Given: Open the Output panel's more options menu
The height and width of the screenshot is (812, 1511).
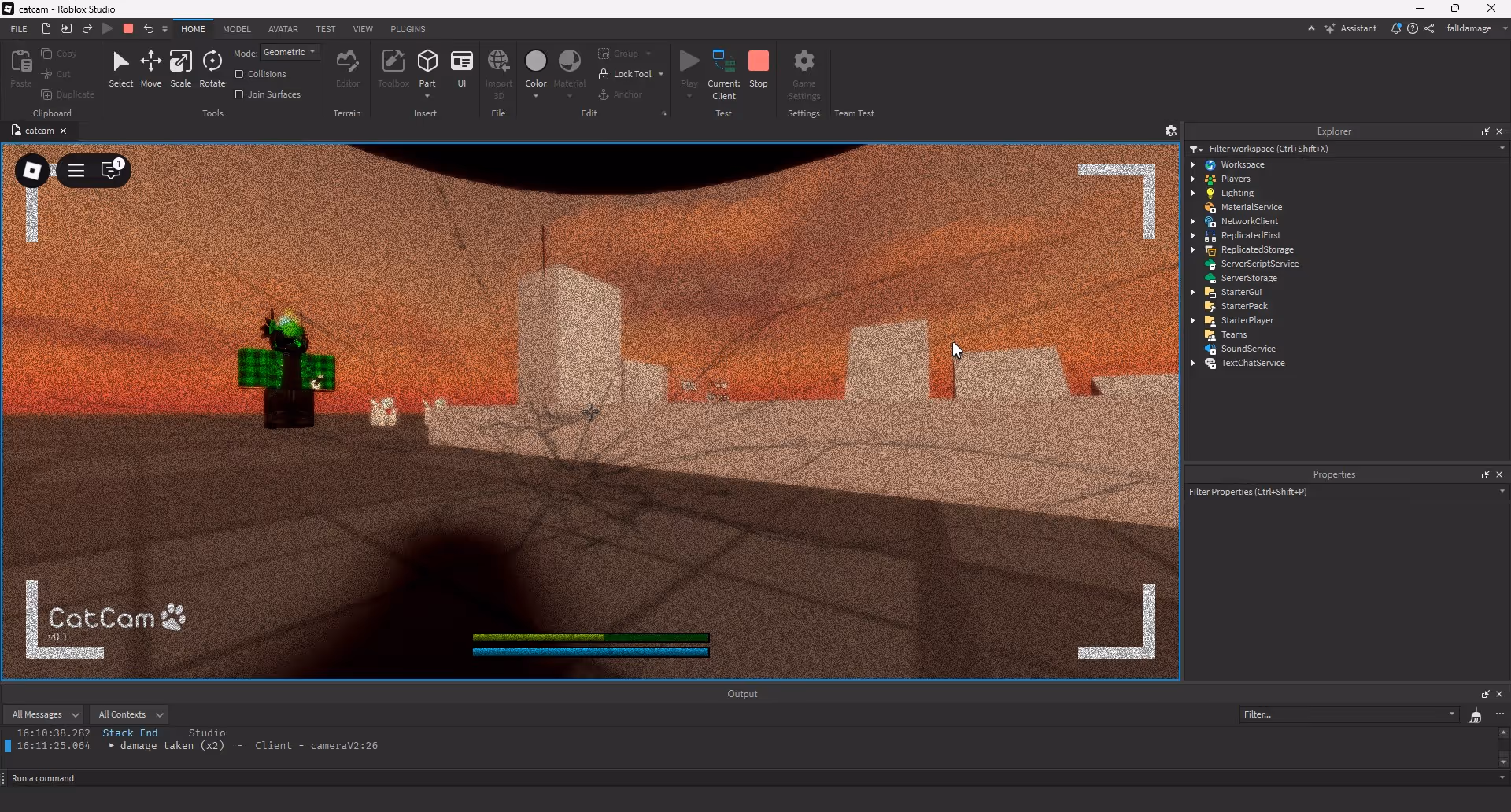Looking at the screenshot, I should pos(1500,714).
